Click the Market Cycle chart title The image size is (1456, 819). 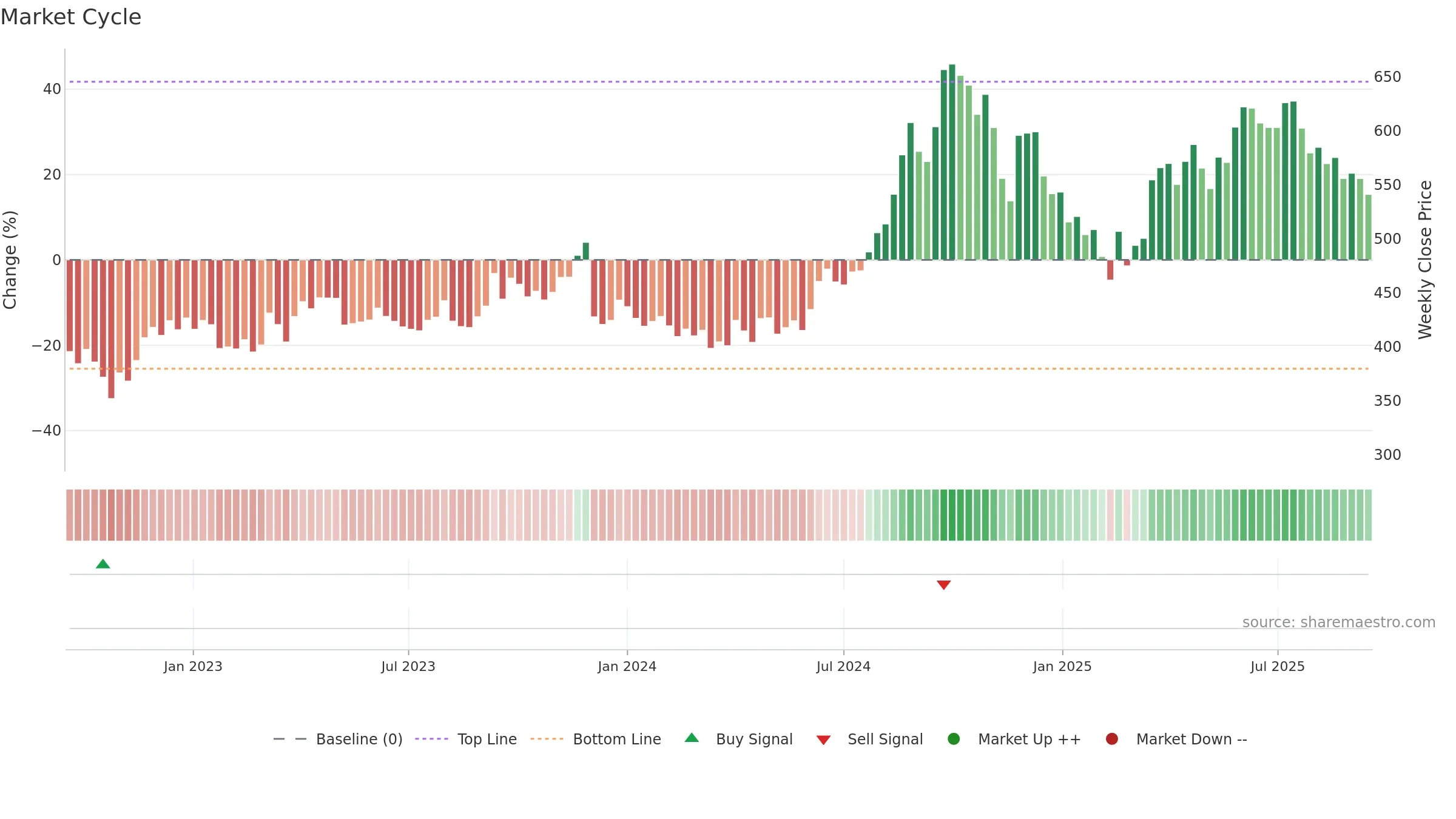pyautogui.click(x=71, y=17)
